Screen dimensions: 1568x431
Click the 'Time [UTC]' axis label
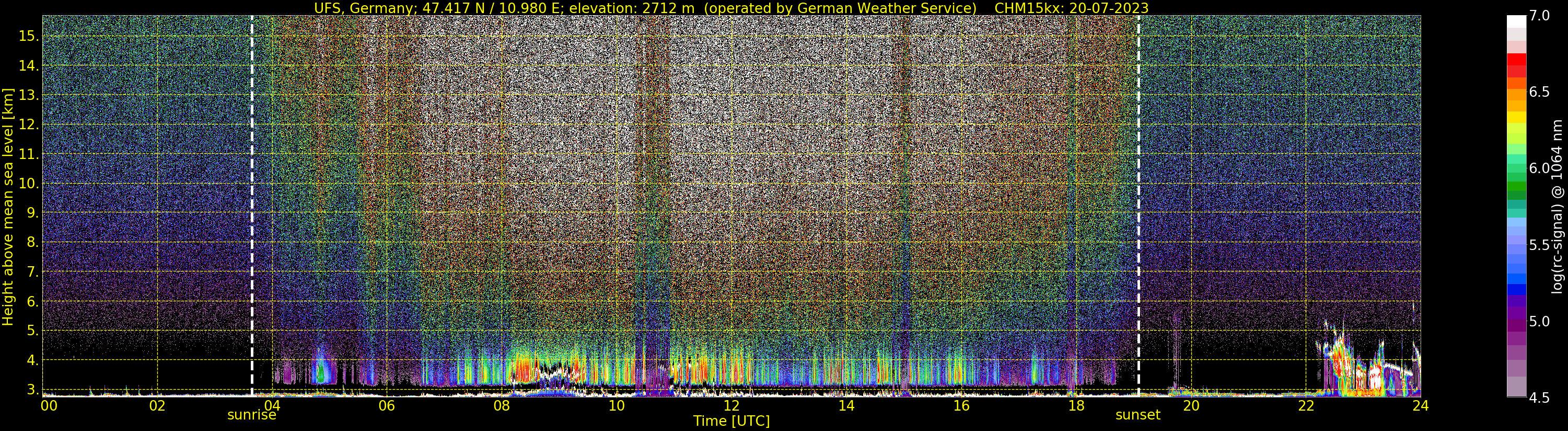[x=731, y=421]
